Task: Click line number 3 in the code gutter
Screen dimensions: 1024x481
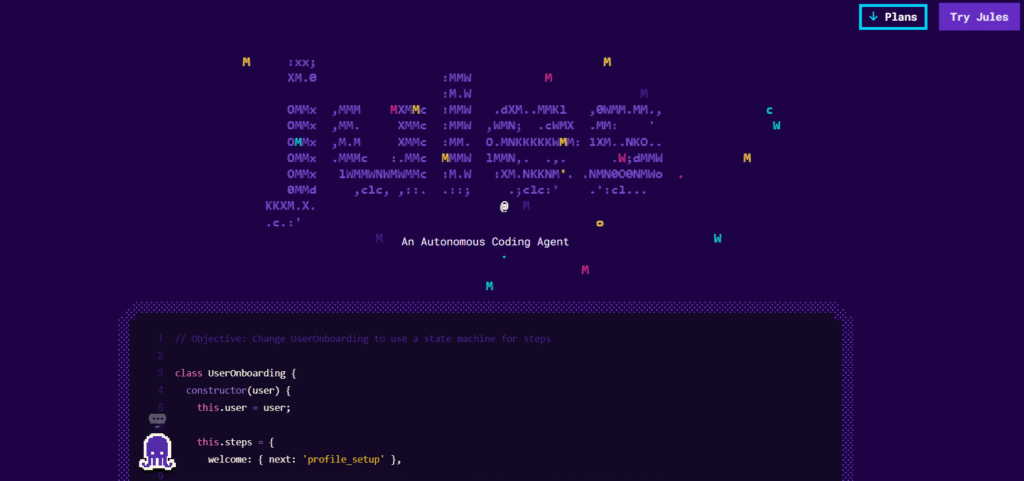Action: point(160,373)
